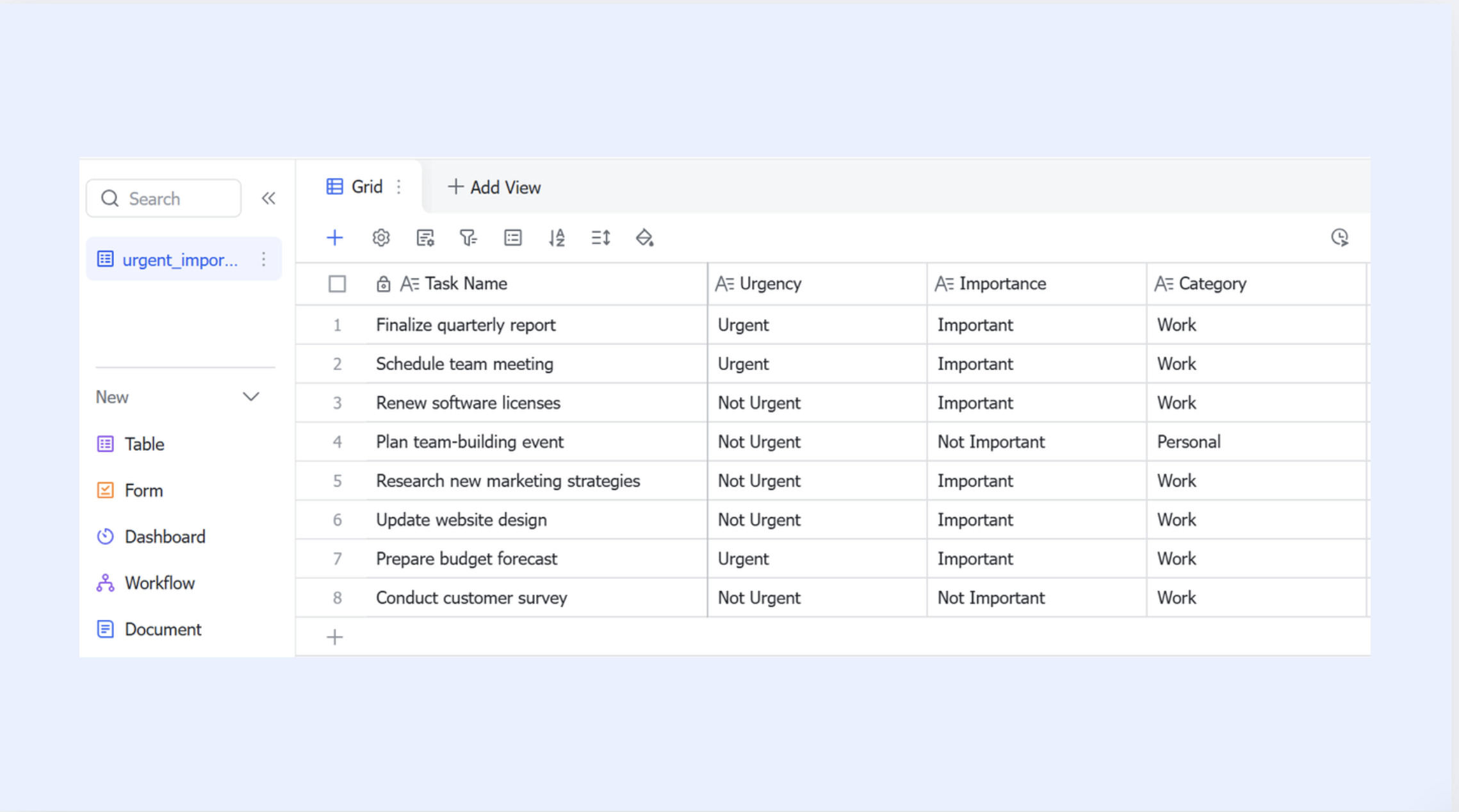Open the customize fields toolbar icon
This screenshot has width=1459, height=812.
[x=425, y=238]
